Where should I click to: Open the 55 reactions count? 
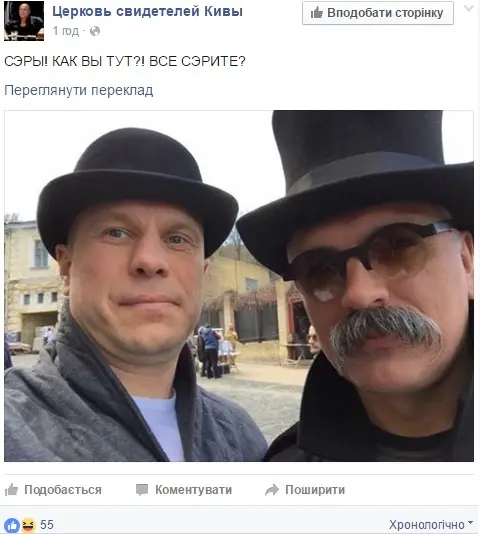(47, 525)
